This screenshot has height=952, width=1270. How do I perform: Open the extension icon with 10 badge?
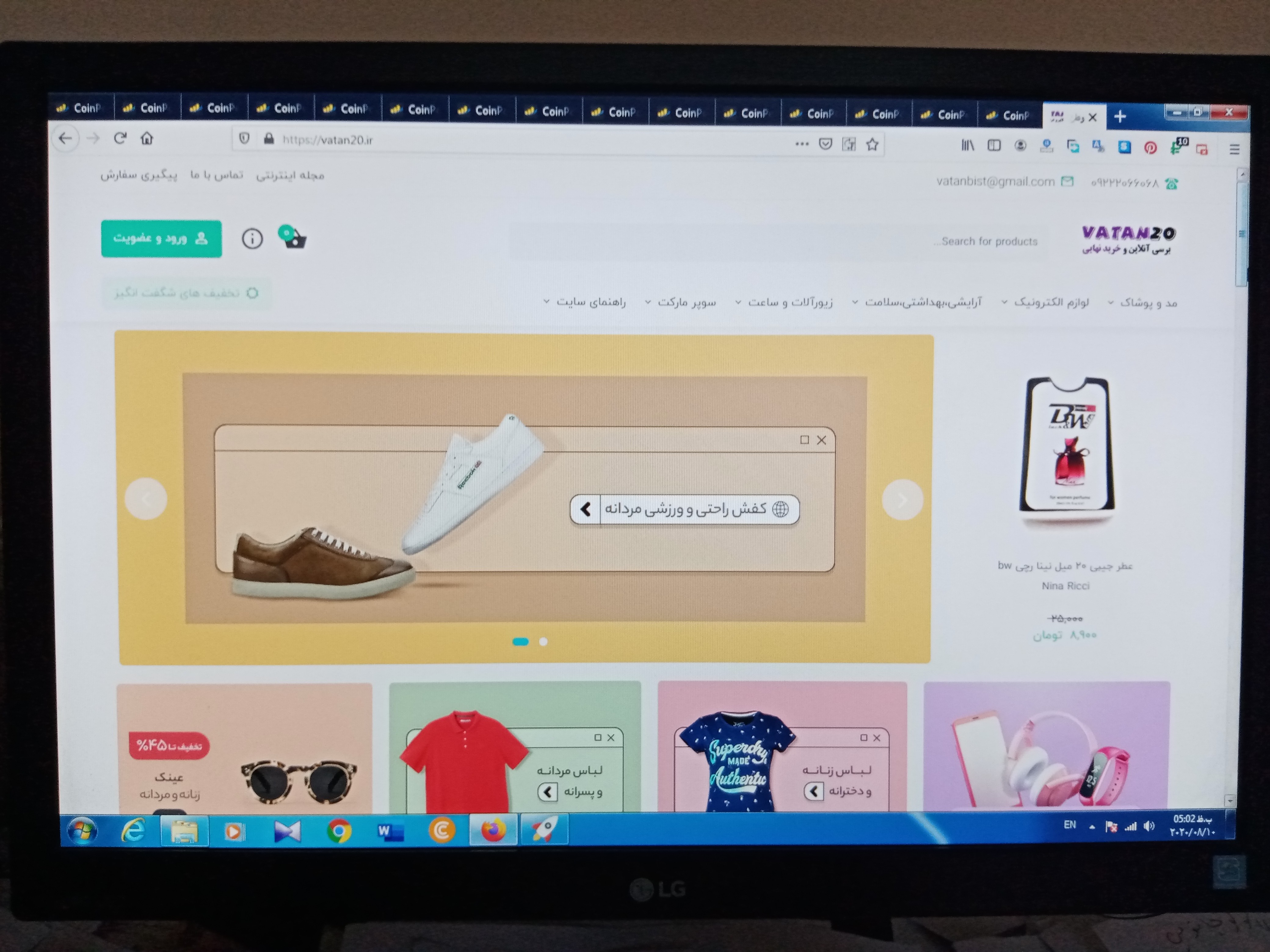pyautogui.click(x=1177, y=146)
